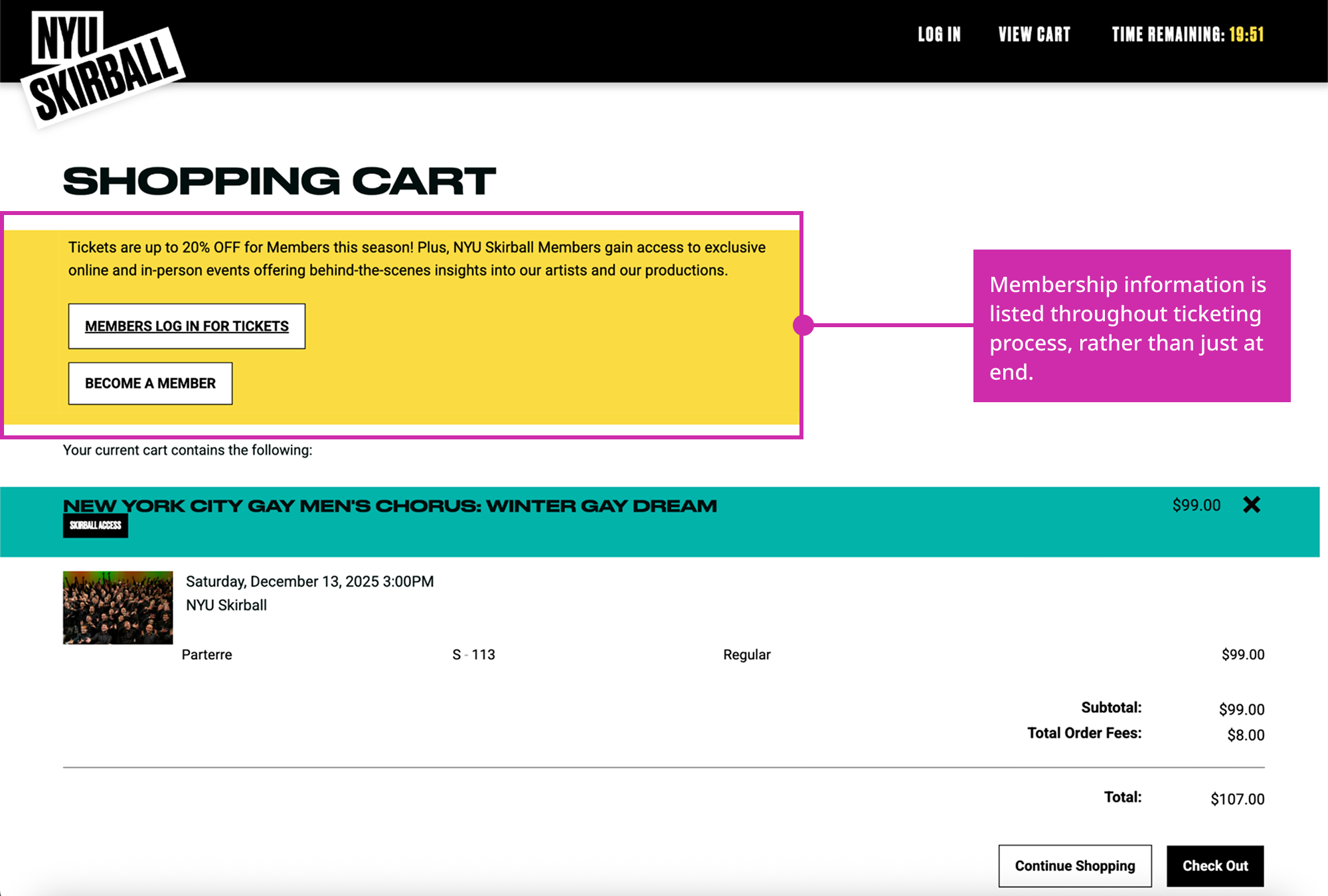Click the $99.00 price in teal banner
Viewport: 1328px width, 896px height.
point(1196,506)
